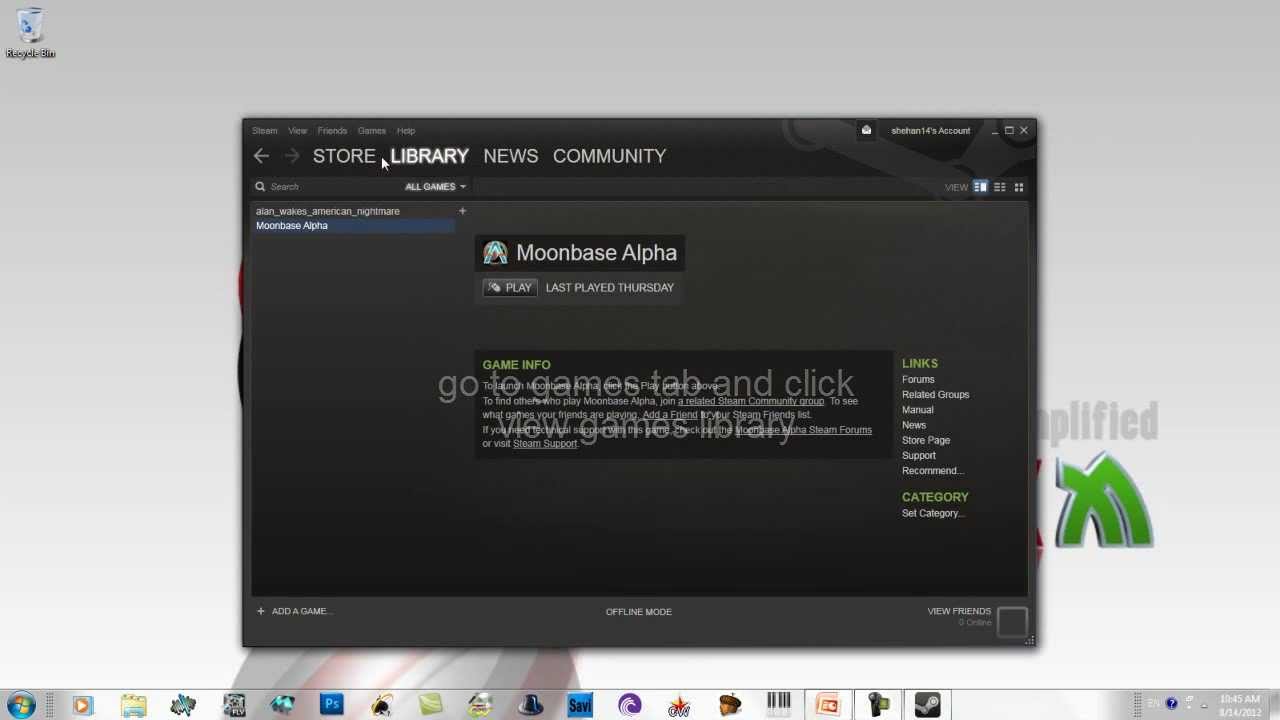Click the forward navigation arrow in Steam
1280x720 pixels.
click(291, 156)
